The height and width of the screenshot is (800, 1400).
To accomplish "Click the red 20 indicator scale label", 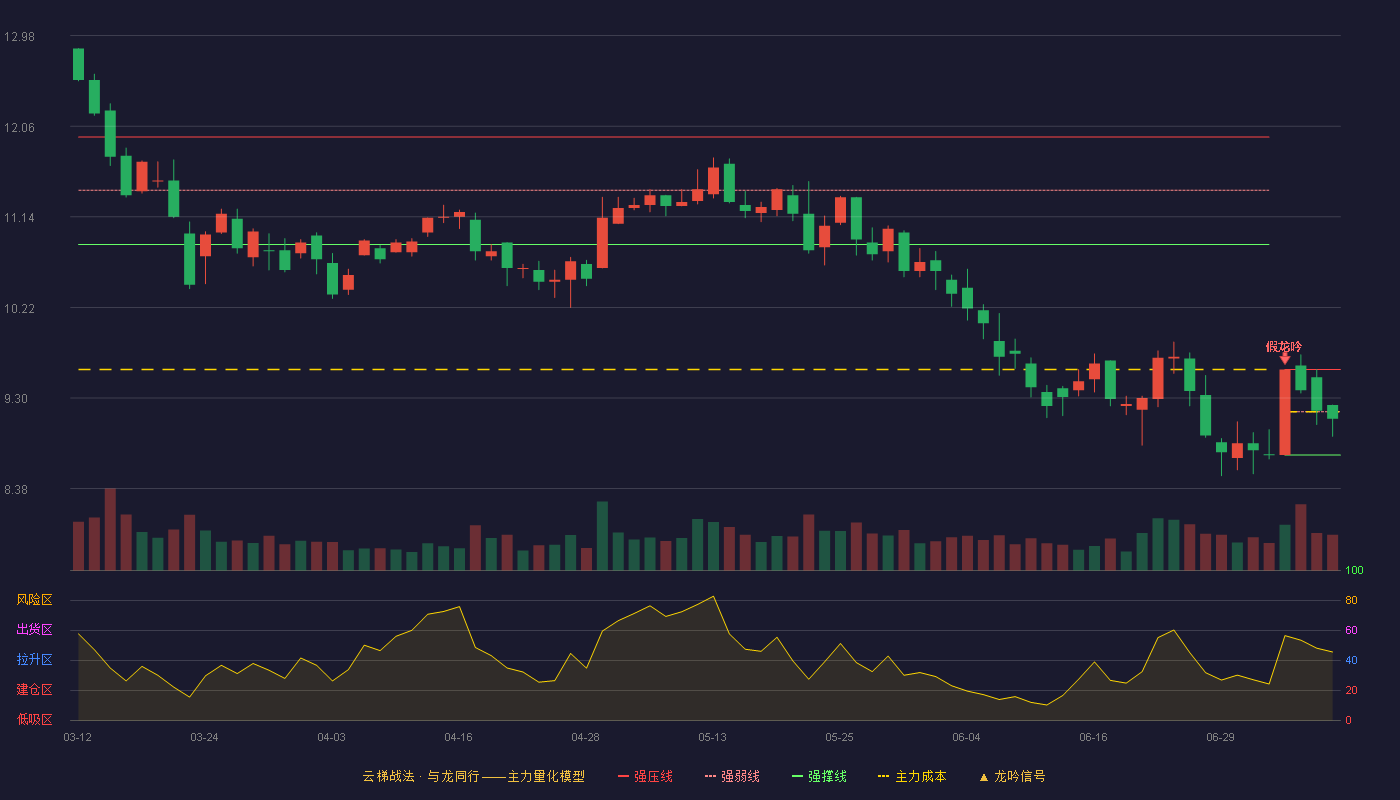I will (1351, 690).
